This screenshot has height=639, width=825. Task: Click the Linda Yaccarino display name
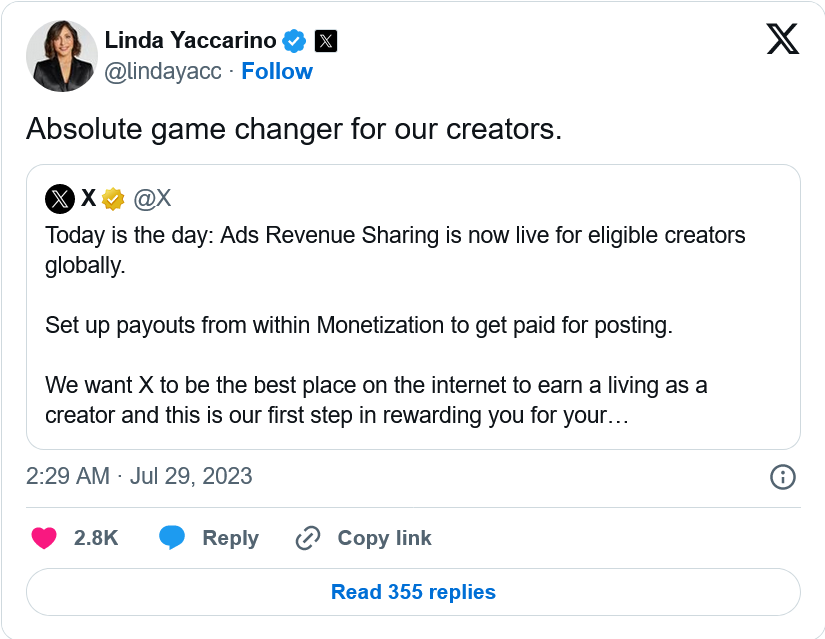190,41
